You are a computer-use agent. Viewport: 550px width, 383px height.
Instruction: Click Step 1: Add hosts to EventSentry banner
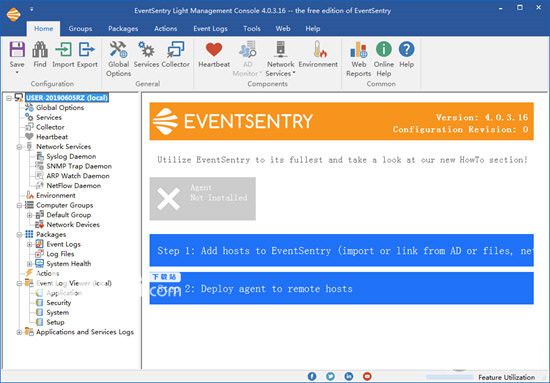(x=342, y=250)
